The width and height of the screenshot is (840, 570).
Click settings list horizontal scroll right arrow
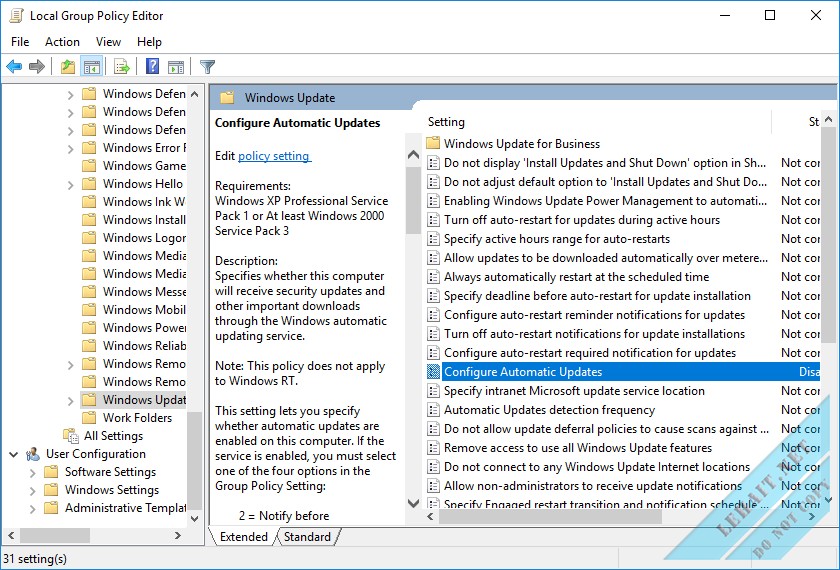coord(812,516)
